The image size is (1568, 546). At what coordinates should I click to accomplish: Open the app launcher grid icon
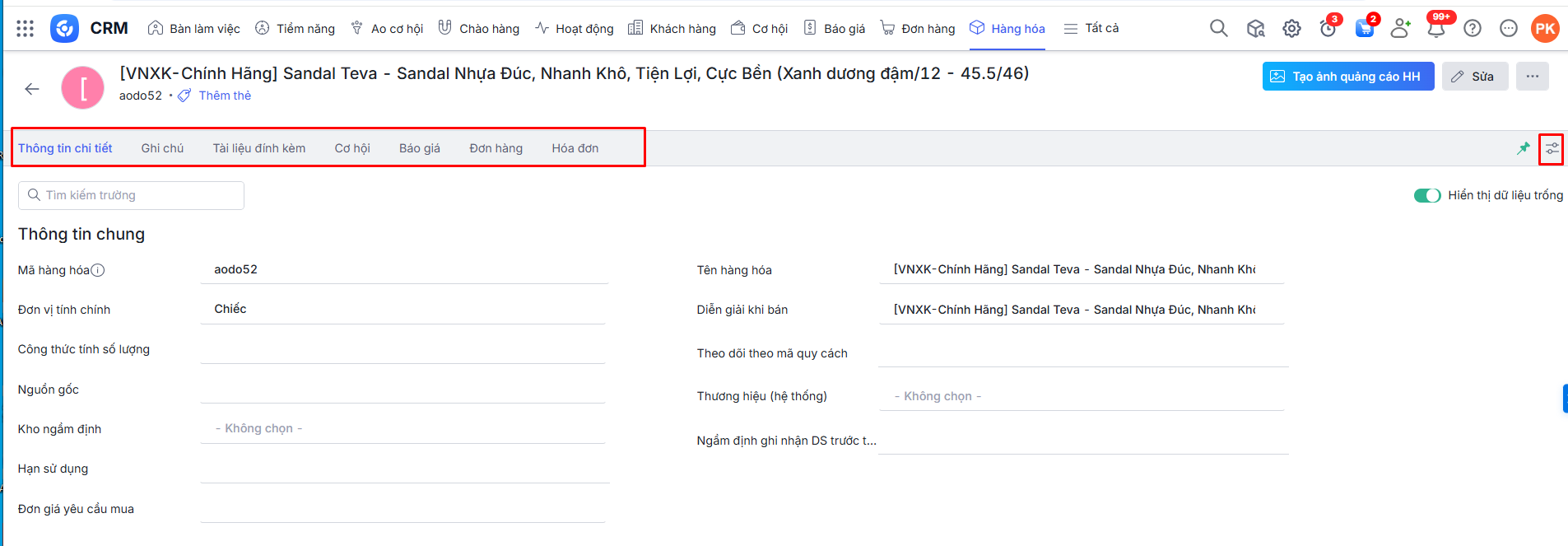click(25, 29)
